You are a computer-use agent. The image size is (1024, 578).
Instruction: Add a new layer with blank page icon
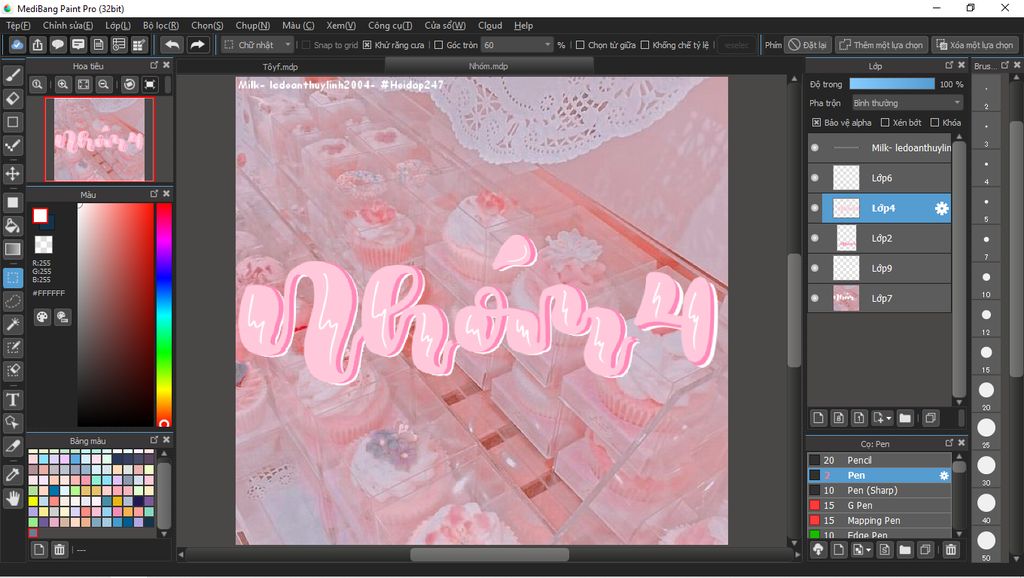tap(818, 418)
